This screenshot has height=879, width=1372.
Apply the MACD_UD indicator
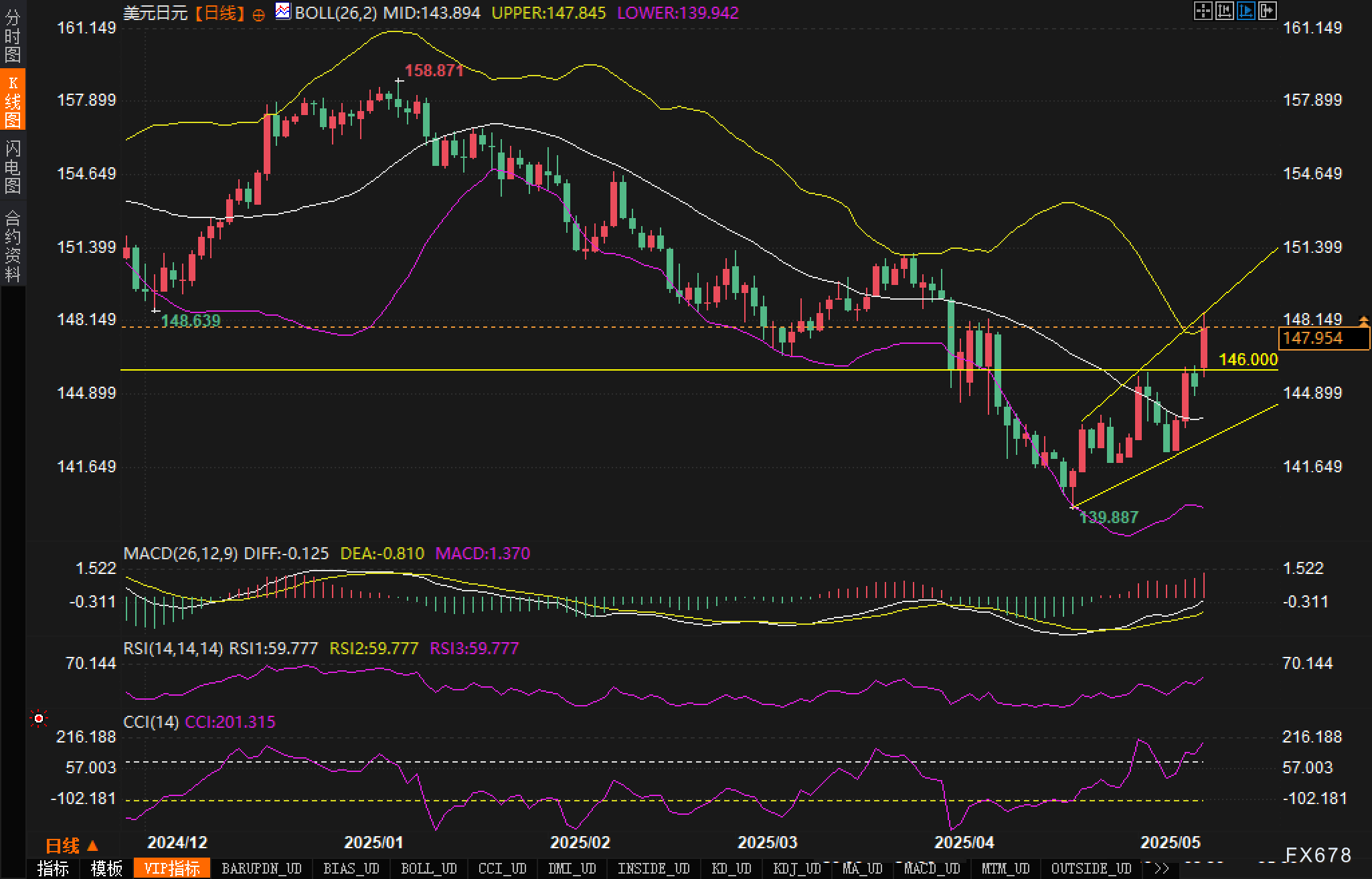pos(932,868)
